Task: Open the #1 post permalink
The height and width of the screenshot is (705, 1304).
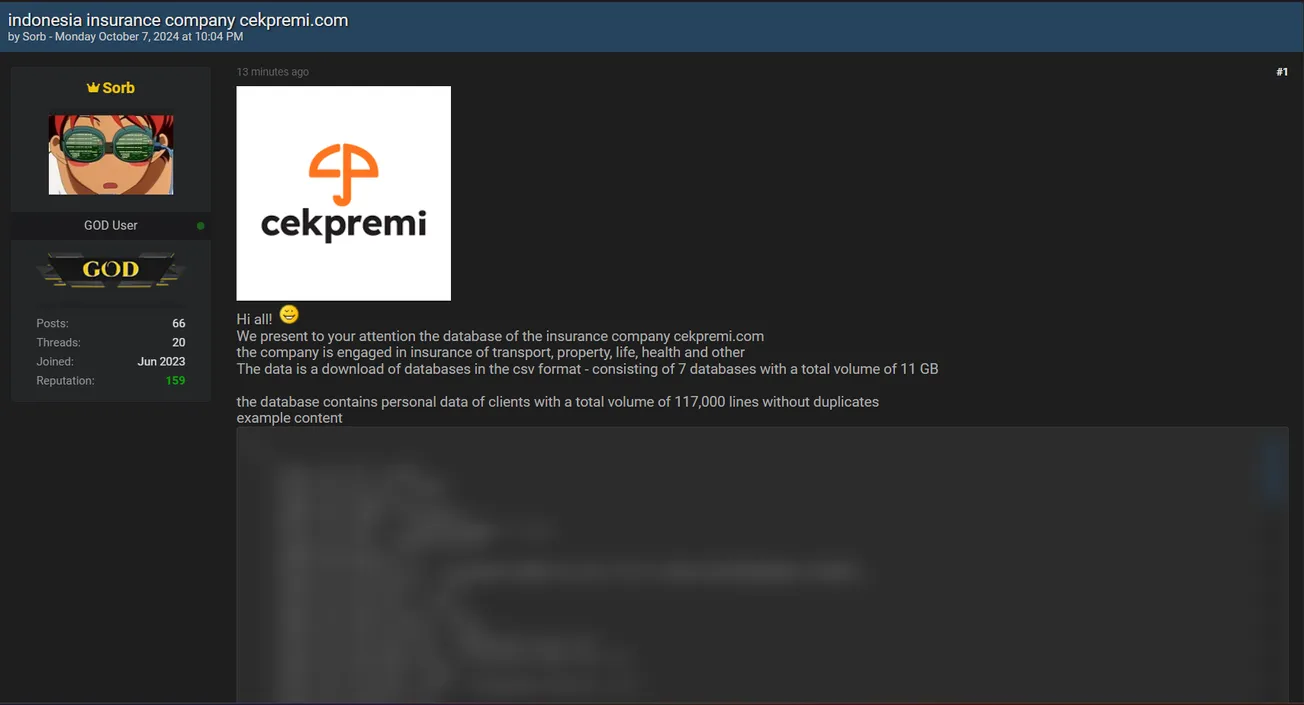Action: [x=1281, y=72]
